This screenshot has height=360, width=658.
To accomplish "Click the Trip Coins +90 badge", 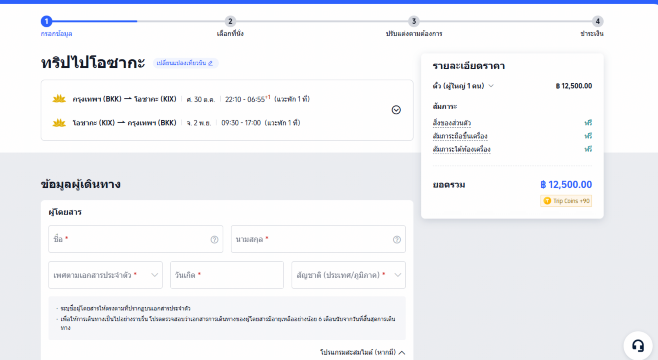I will [x=566, y=201].
